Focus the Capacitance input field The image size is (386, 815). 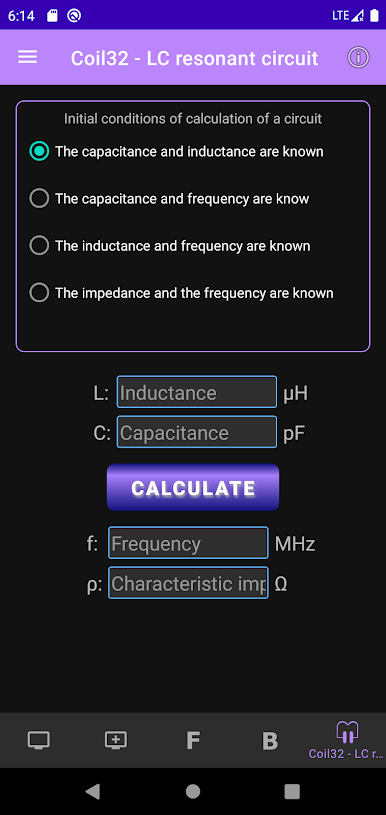point(196,432)
